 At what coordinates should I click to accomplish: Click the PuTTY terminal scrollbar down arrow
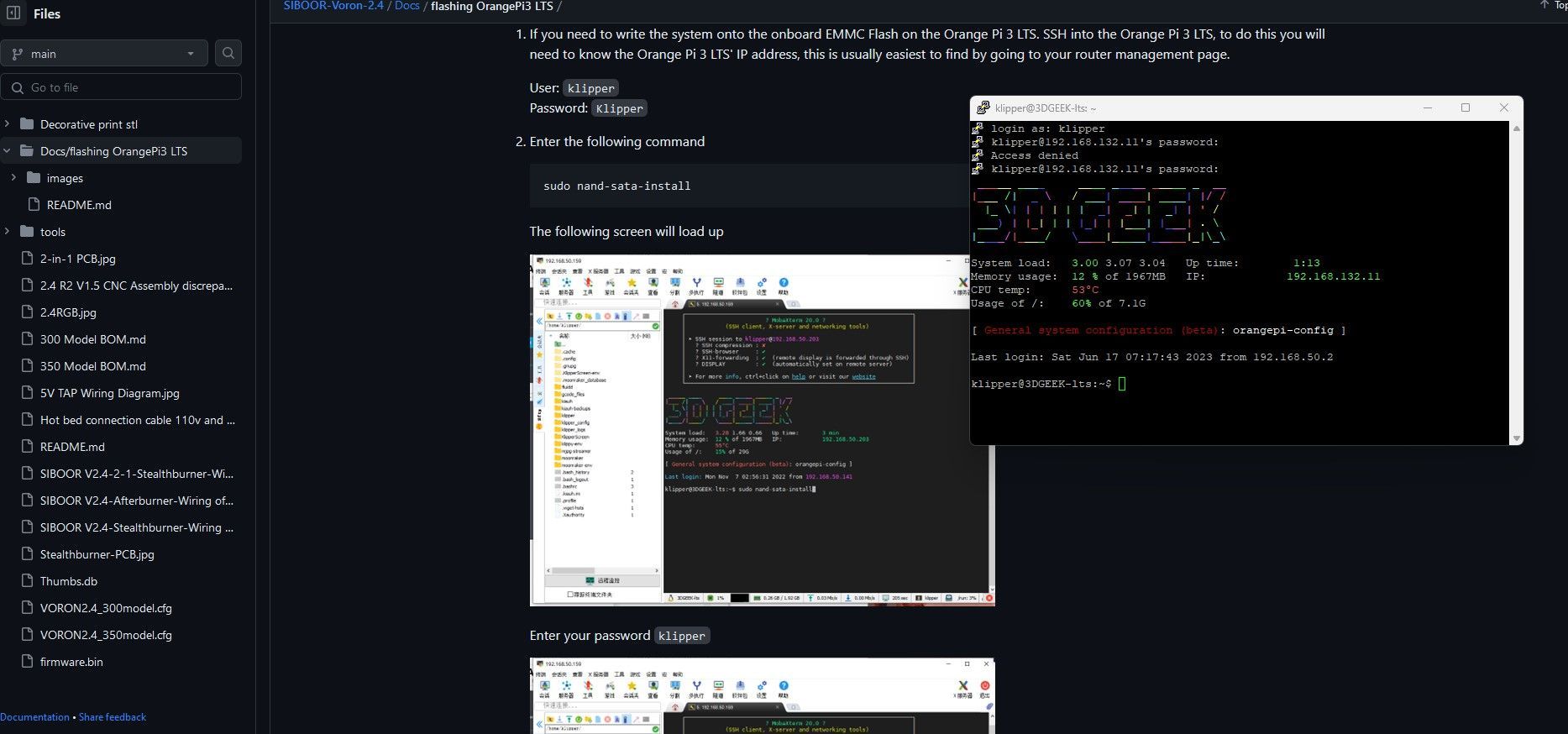coord(1516,438)
